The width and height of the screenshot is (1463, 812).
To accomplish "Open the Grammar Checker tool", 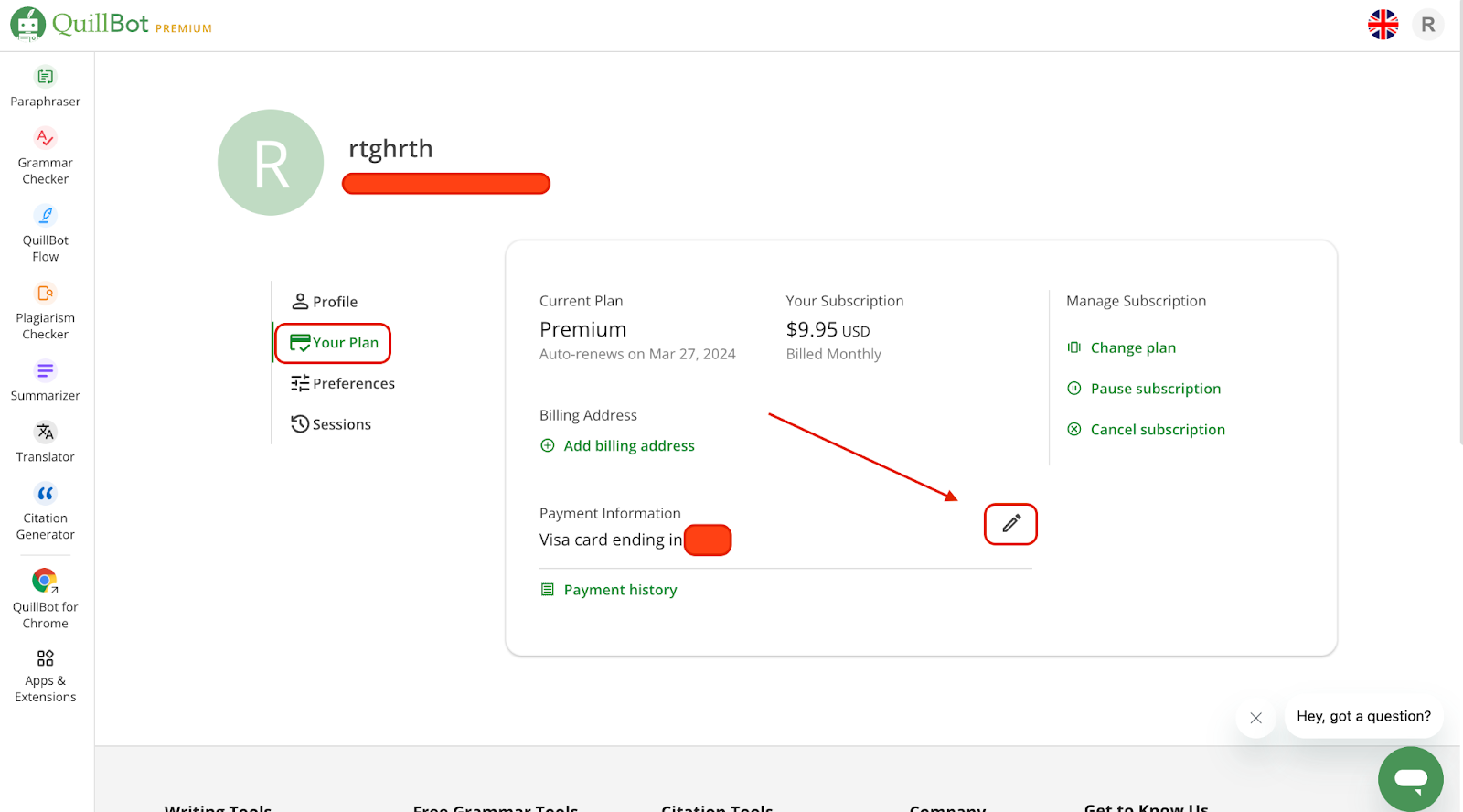I will coord(45,156).
